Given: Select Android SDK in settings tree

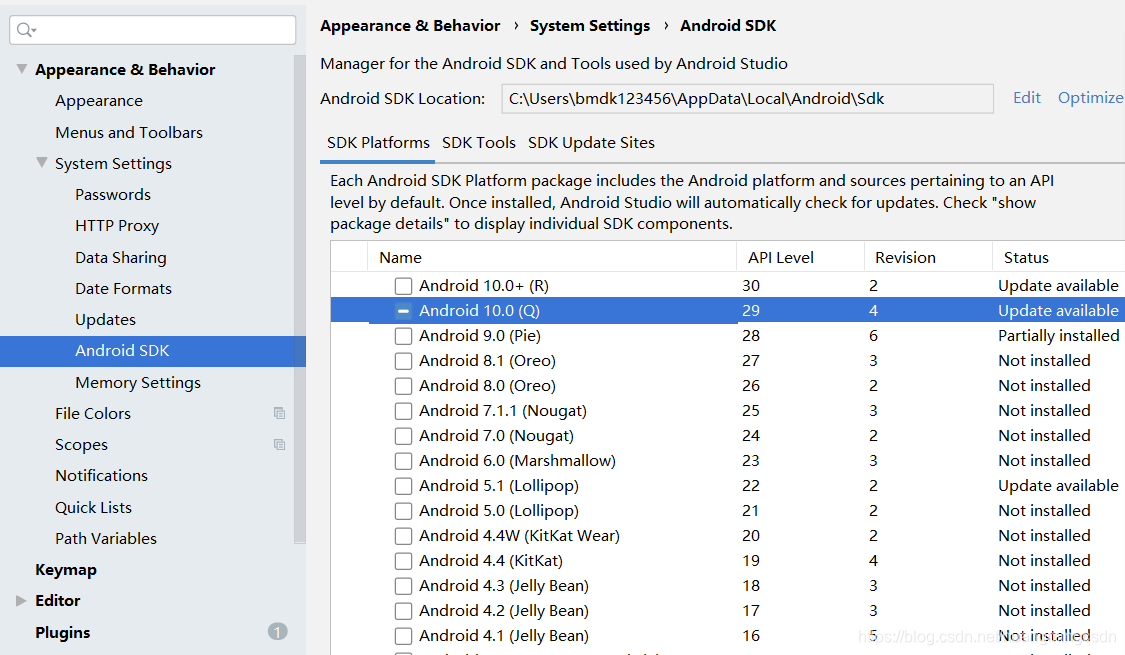Looking at the screenshot, I should (153, 351).
